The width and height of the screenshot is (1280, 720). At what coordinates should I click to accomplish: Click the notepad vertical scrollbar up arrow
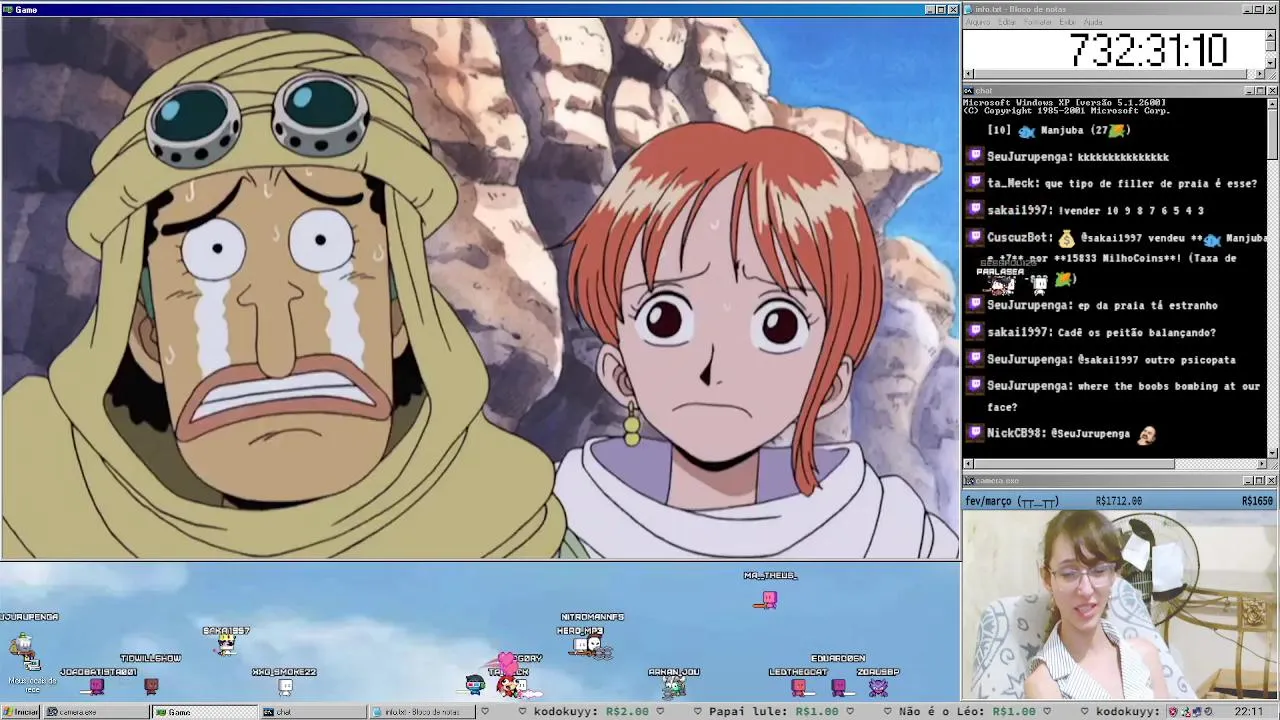1271,34
